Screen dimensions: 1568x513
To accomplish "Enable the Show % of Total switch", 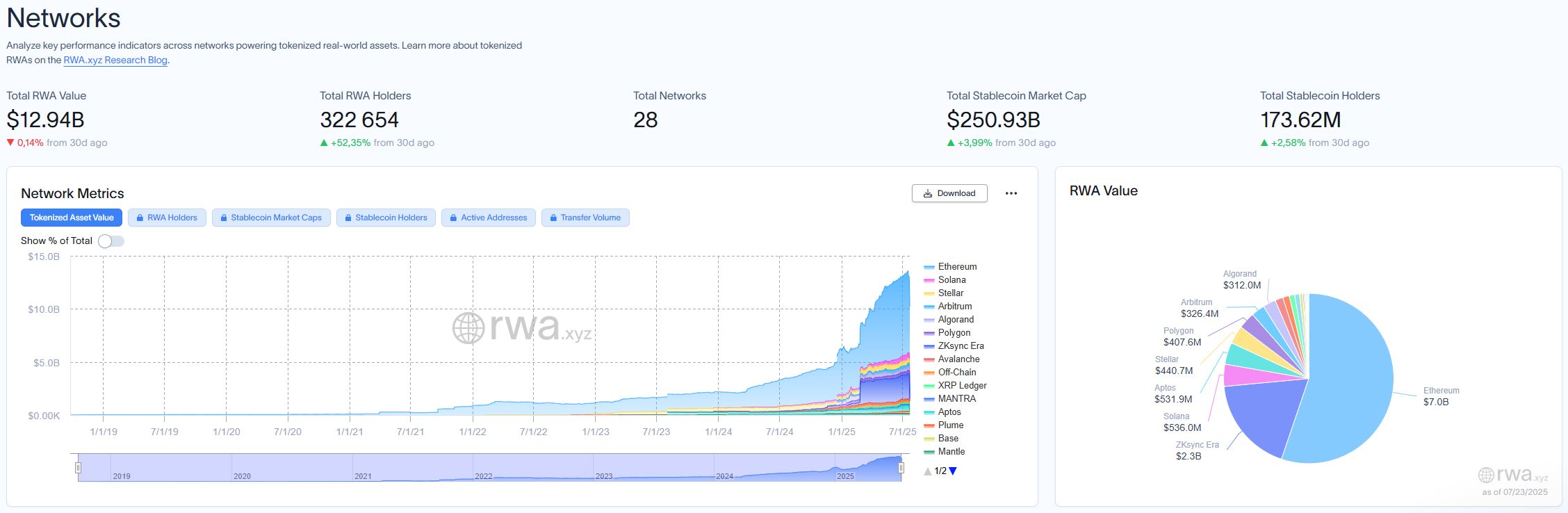I will (x=111, y=241).
